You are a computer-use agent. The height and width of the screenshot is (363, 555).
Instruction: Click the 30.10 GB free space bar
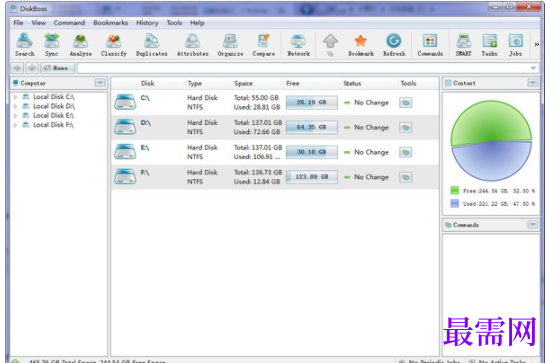click(x=312, y=152)
